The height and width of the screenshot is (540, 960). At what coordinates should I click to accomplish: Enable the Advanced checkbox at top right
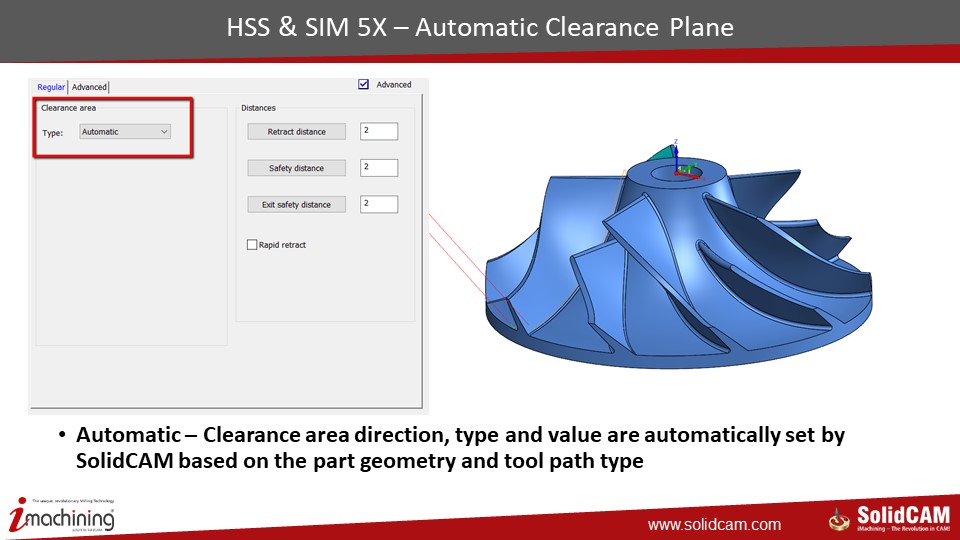[364, 85]
